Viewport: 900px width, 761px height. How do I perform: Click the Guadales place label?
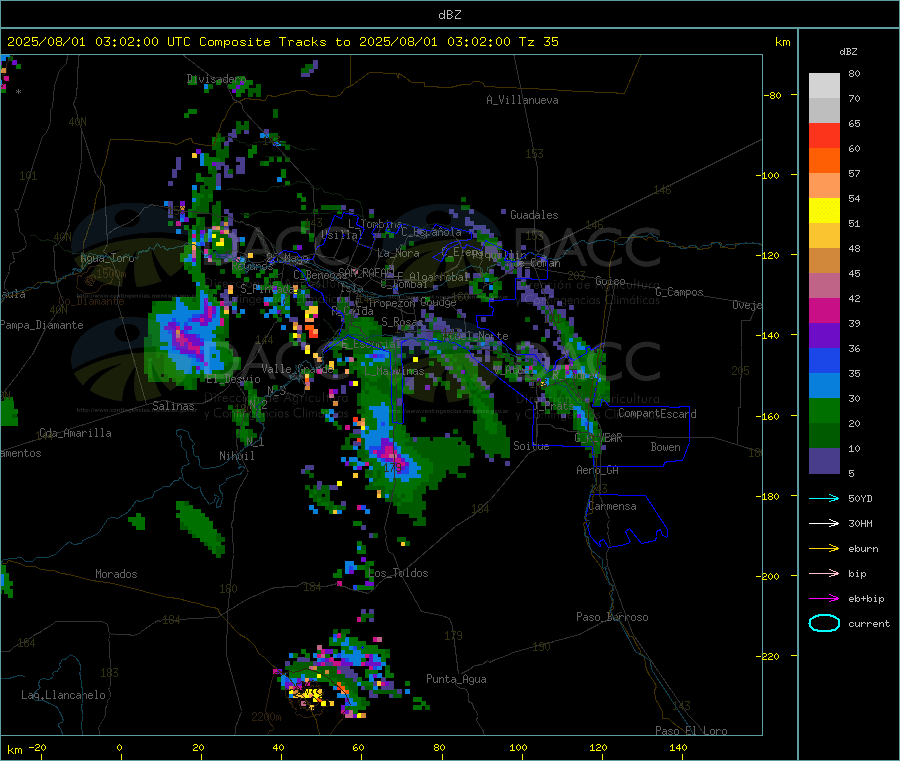(534, 215)
